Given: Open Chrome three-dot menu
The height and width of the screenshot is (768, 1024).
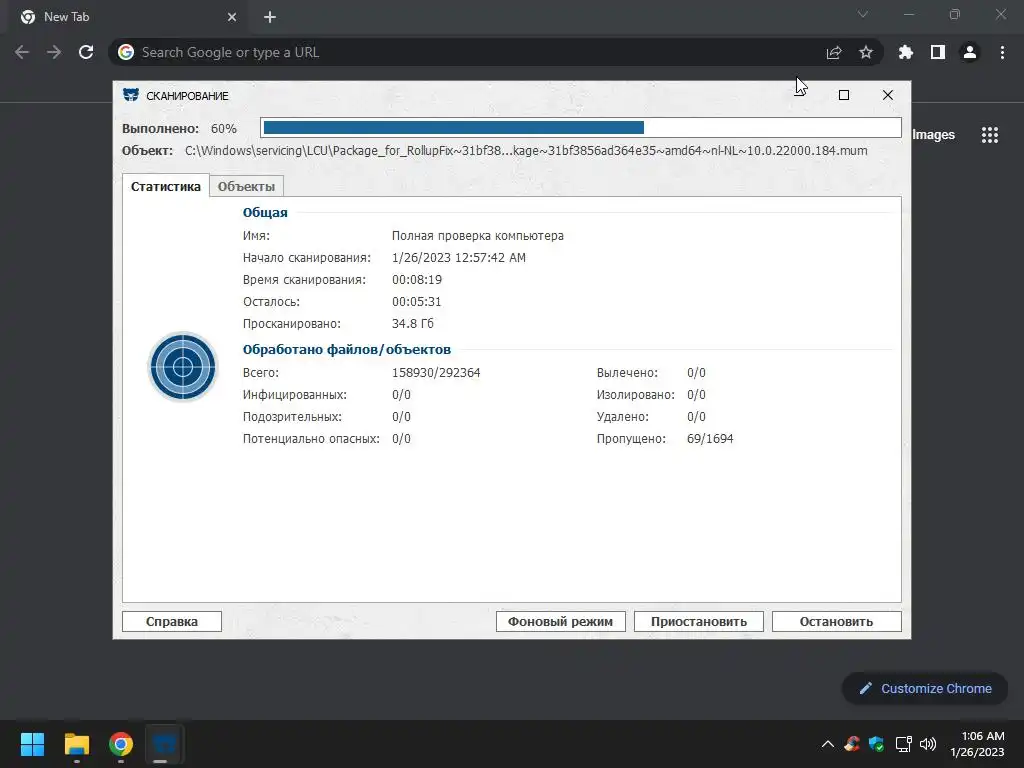Looking at the screenshot, I should click(1002, 52).
